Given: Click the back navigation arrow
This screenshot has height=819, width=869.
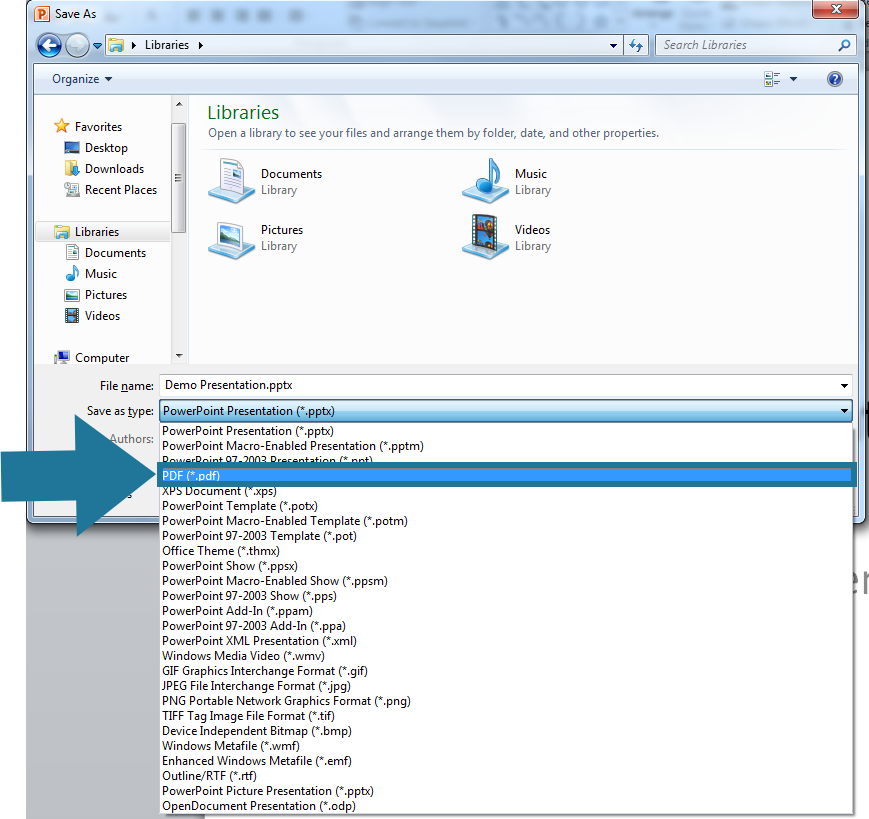Looking at the screenshot, I should pos(49,45).
